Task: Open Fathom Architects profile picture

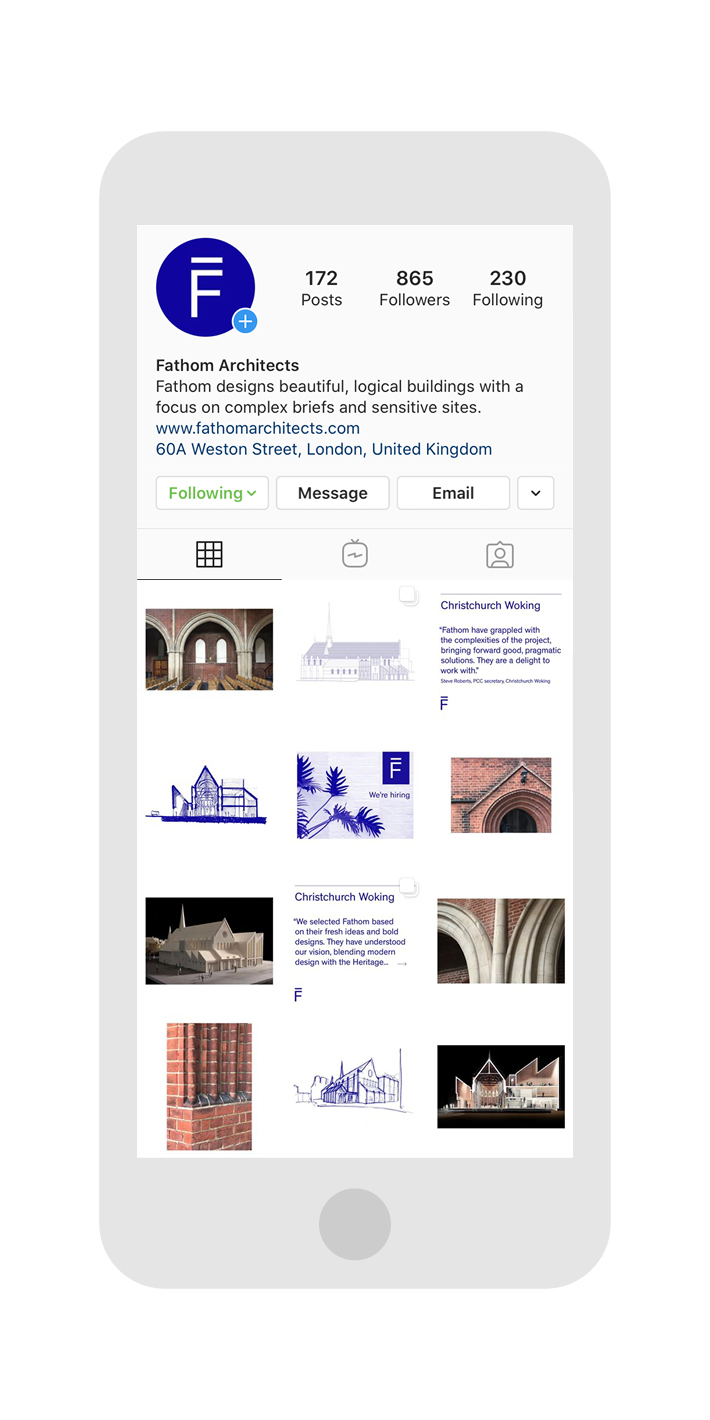Action: (206, 287)
